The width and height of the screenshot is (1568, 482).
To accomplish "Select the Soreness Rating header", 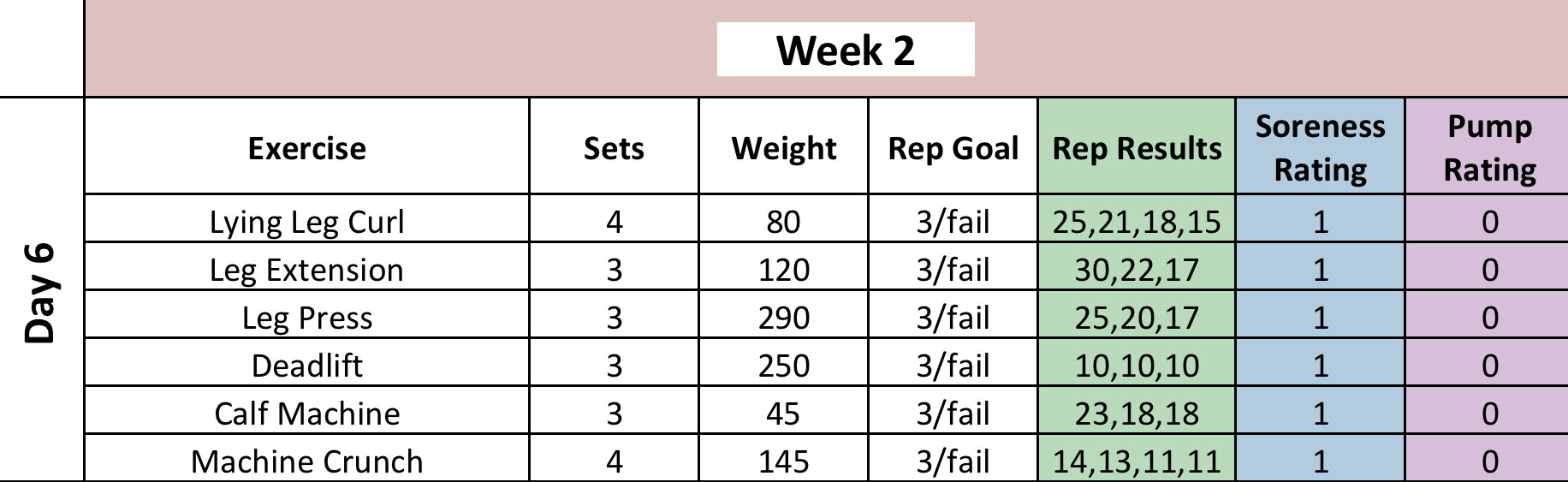I will [x=1320, y=147].
